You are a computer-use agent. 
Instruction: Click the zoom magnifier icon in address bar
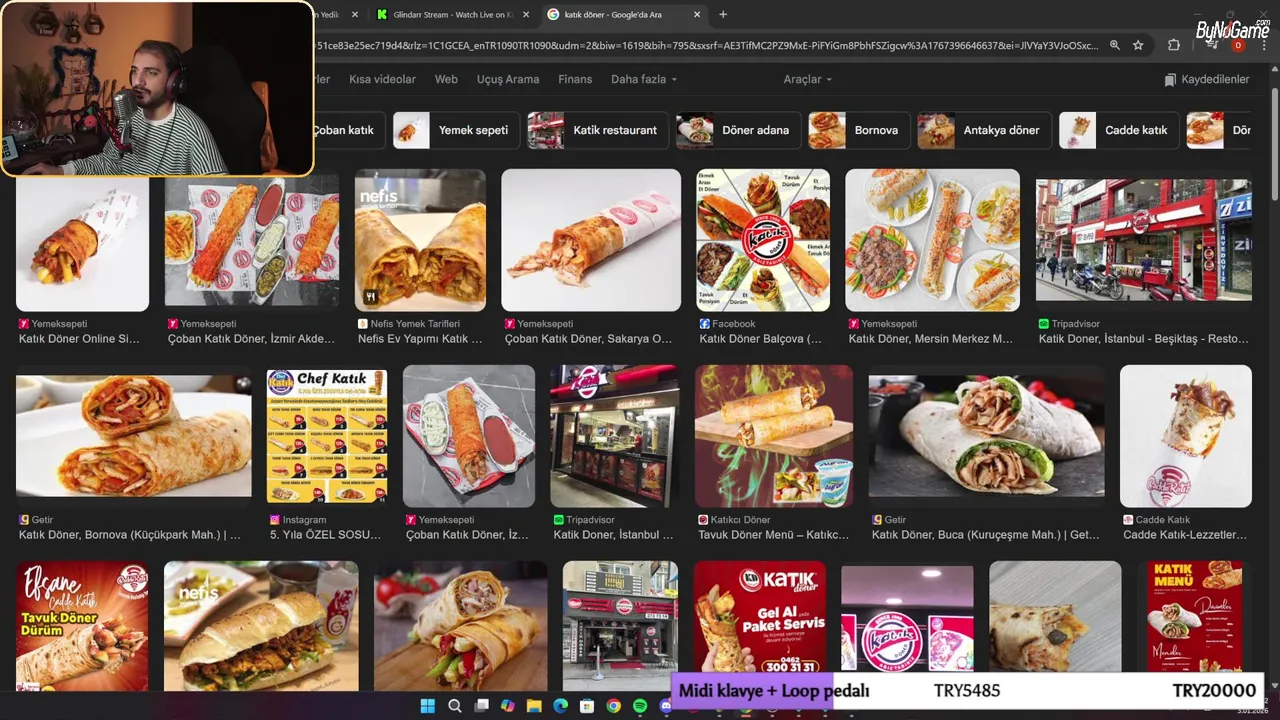coord(1114,45)
